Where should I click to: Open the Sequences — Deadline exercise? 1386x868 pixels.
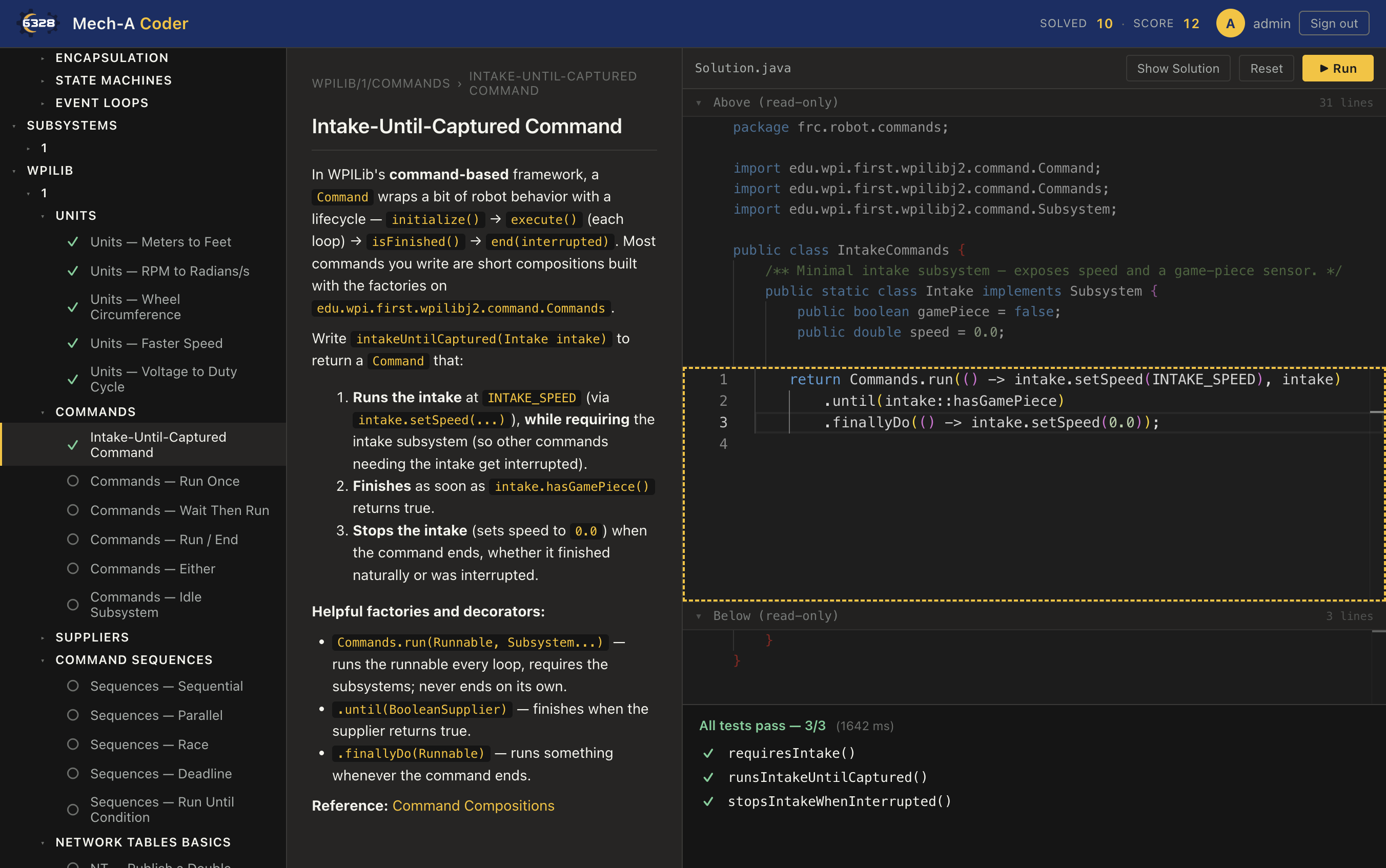click(x=161, y=774)
